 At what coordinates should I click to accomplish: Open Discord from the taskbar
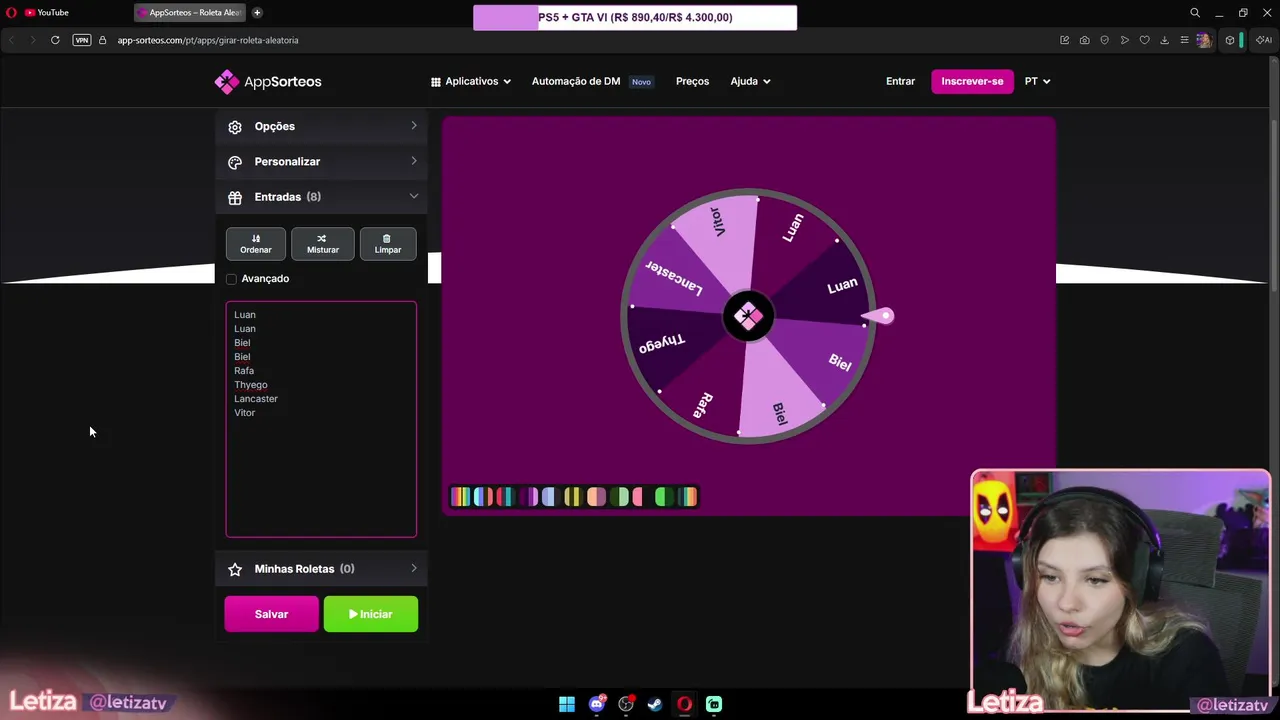(597, 704)
